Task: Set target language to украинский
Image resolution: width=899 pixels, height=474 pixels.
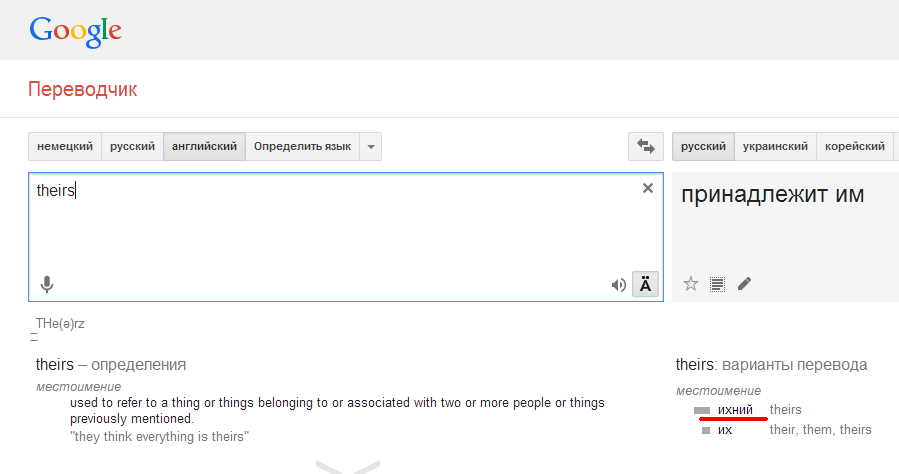Action: tap(775, 146)
